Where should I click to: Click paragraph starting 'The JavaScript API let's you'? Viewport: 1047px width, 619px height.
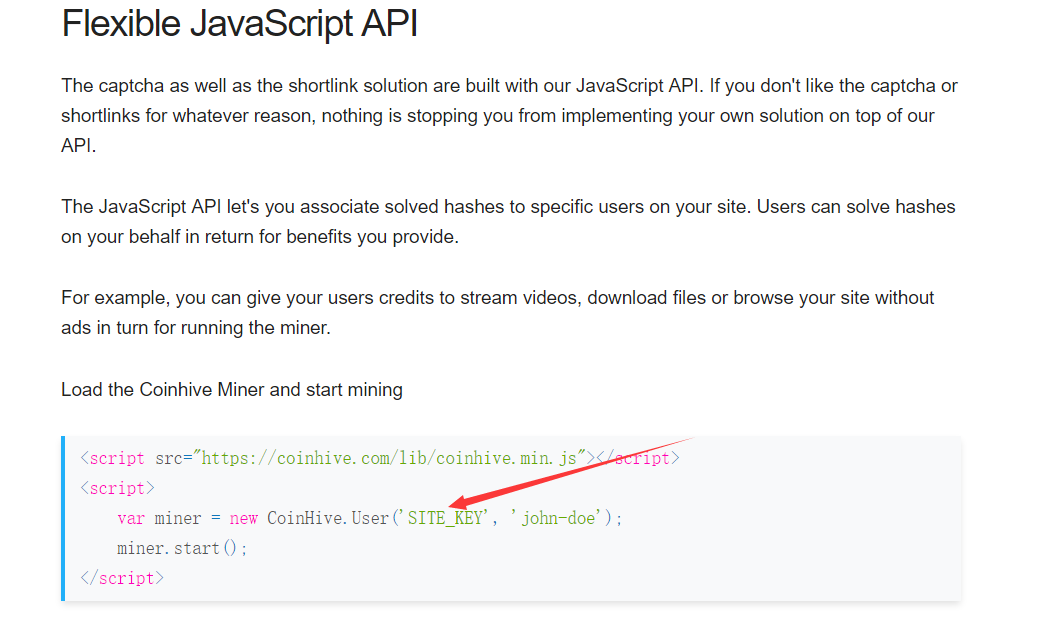coord(508,221)
